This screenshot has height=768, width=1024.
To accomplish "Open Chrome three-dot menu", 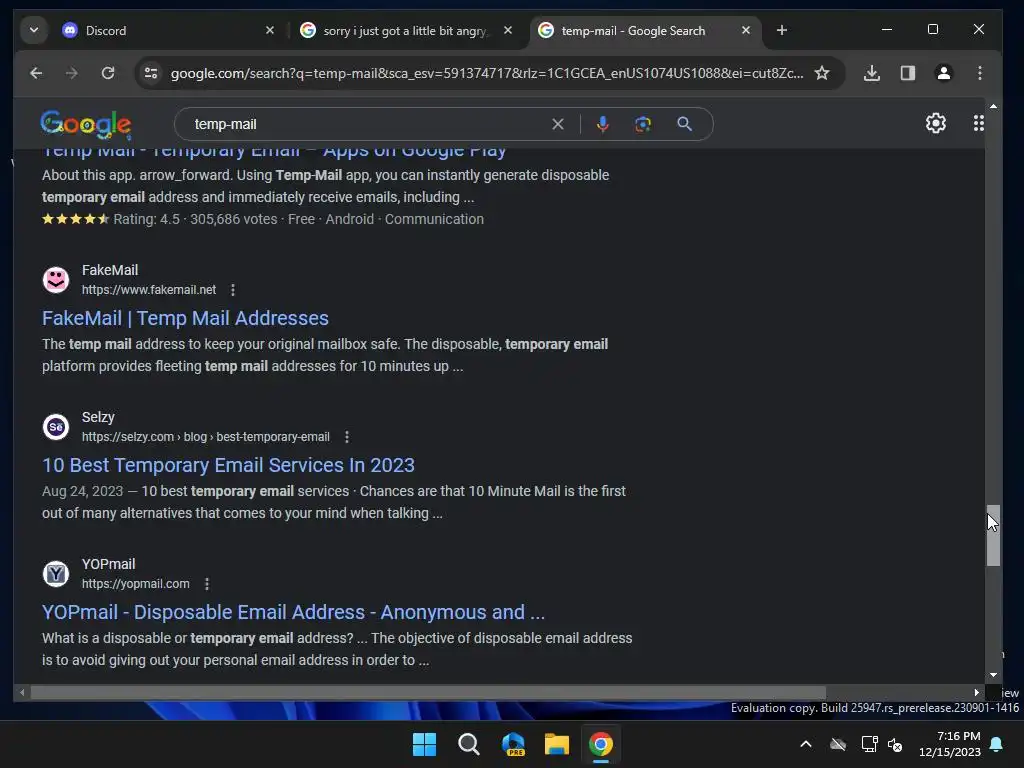I will [980, 73].
